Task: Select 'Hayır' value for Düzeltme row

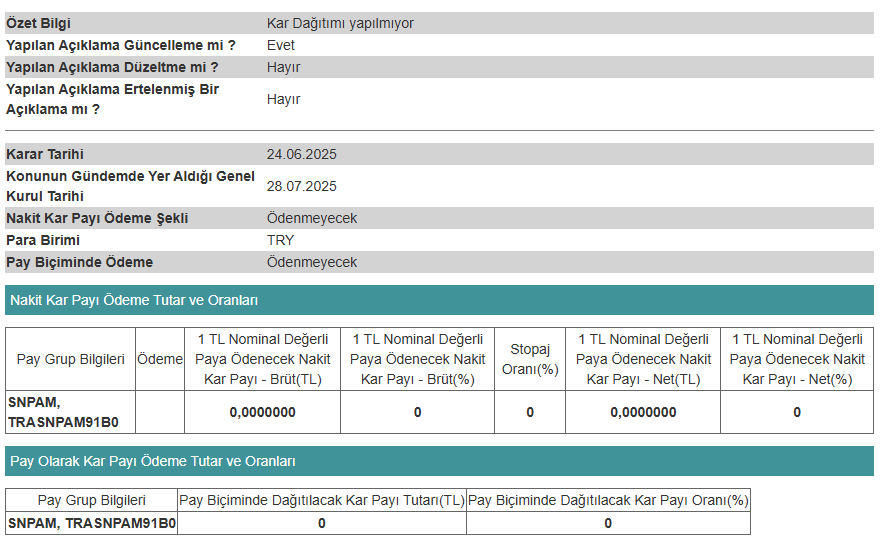Action: tap(283, 67)
